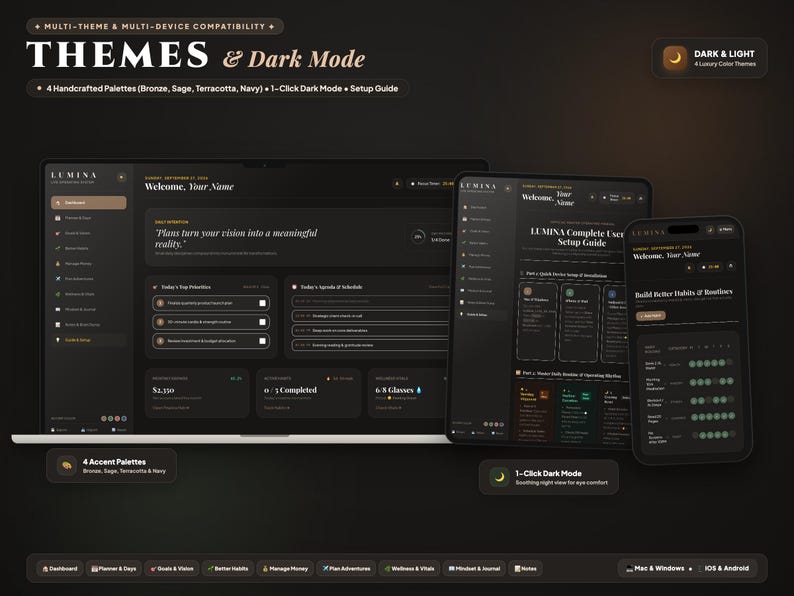
Task: Click the Guide & Setup lightbulb icon on tablet
Action: click(x=461, y=314)
